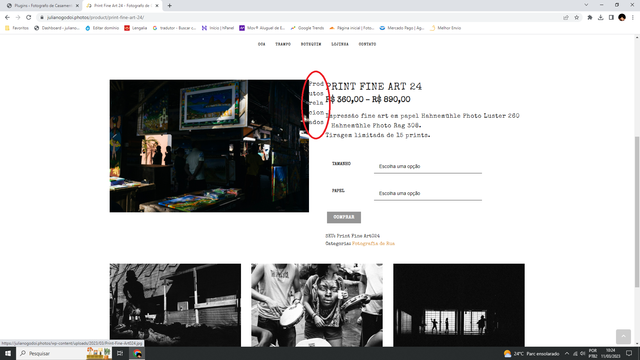Open the Fotografia de Rua category link

pyautogui.click(x=373, y=243)
